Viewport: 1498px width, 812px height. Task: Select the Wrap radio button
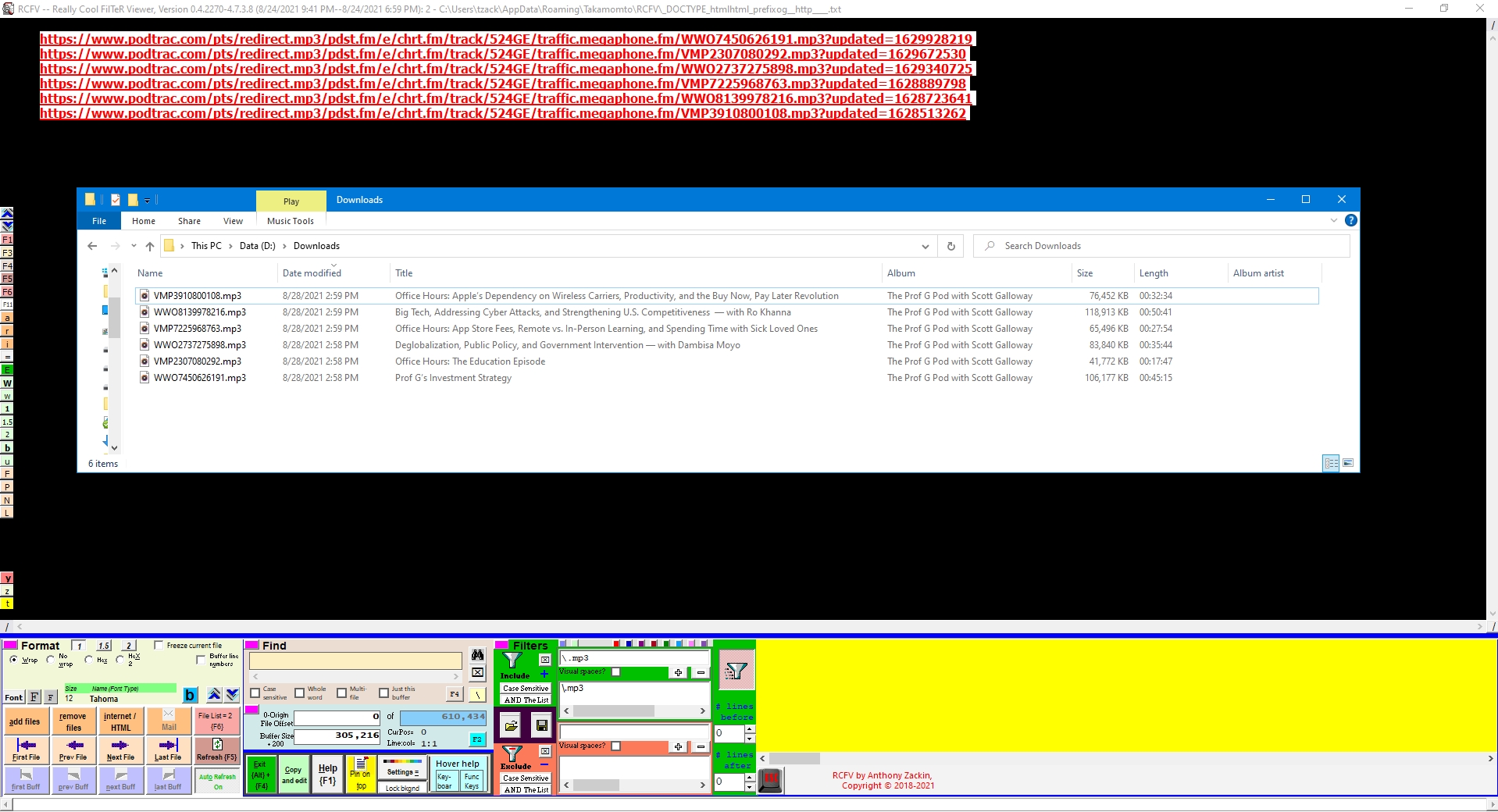[14, 660]
